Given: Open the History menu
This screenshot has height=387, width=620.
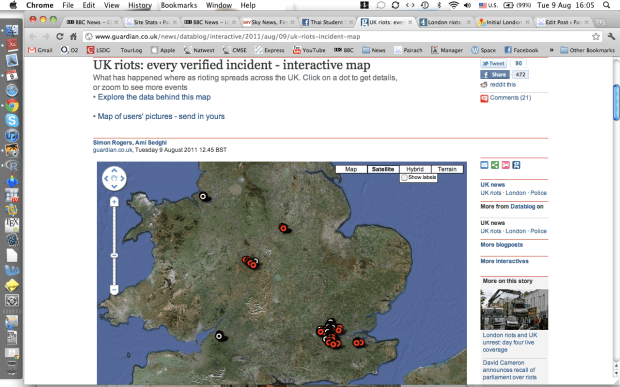Looking at the screenshot, I should click(x=140, y=5).
